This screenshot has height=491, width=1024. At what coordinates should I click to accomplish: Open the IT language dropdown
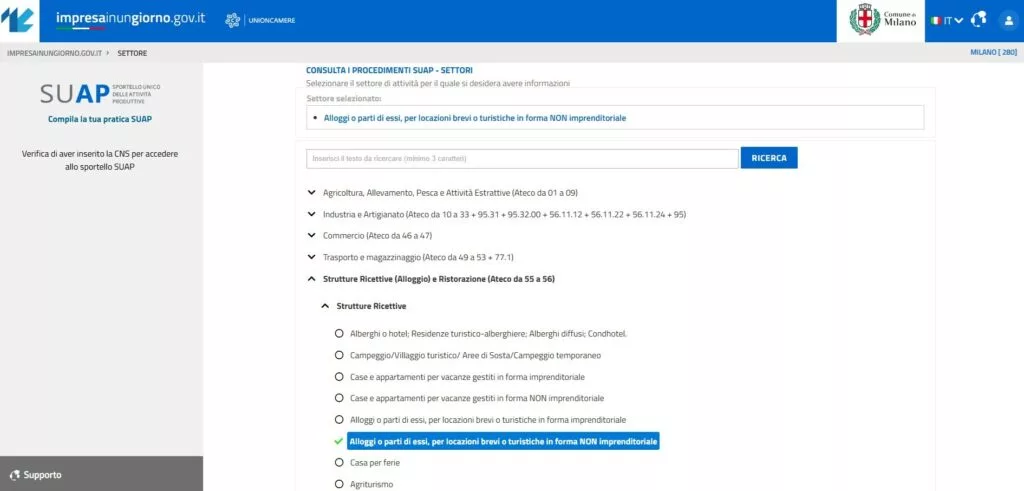click(946, 20)
